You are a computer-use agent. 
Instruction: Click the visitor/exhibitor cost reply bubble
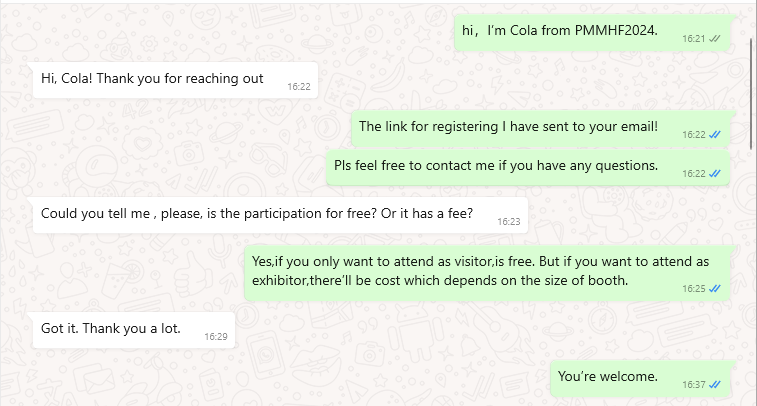click(x=488, y=273)
